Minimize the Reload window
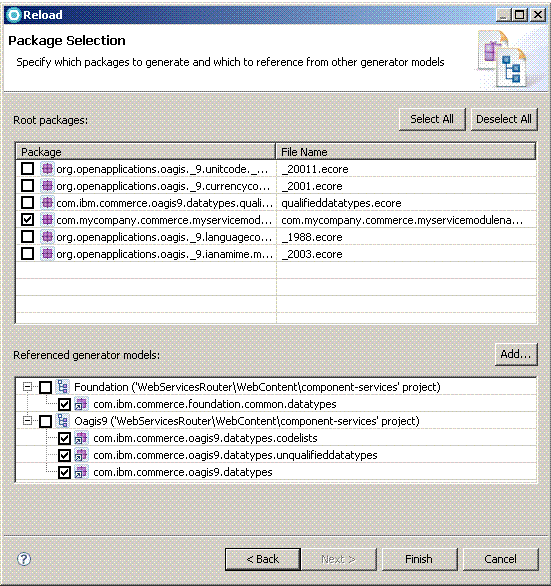Screen dimensions: 551x586 [x=504, y=15]
